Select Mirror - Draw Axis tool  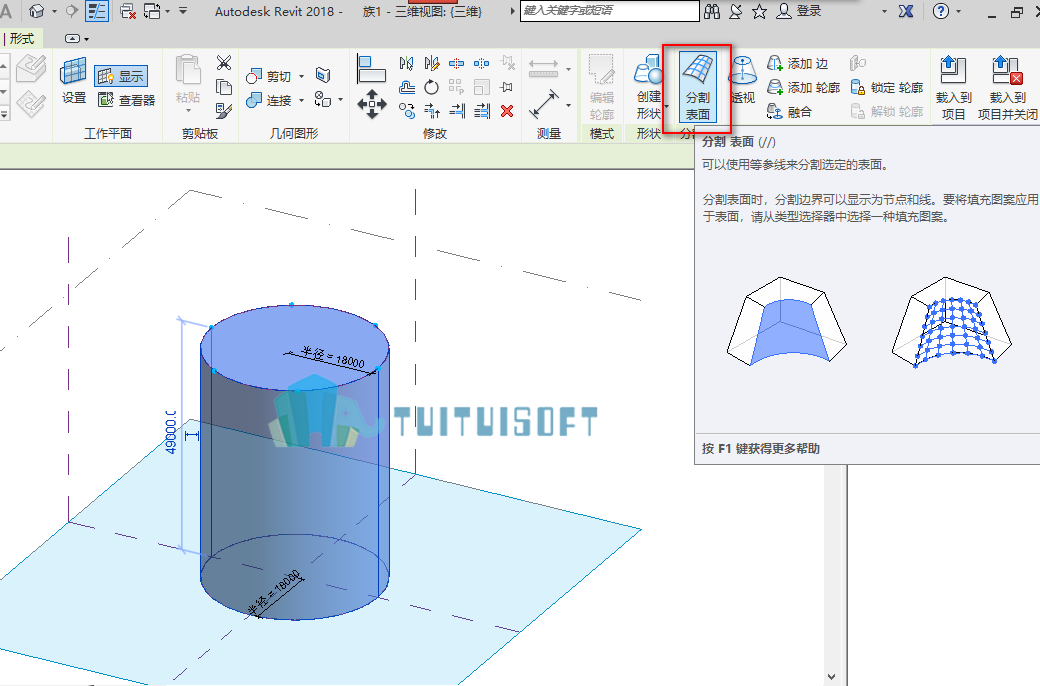point(432,64)
